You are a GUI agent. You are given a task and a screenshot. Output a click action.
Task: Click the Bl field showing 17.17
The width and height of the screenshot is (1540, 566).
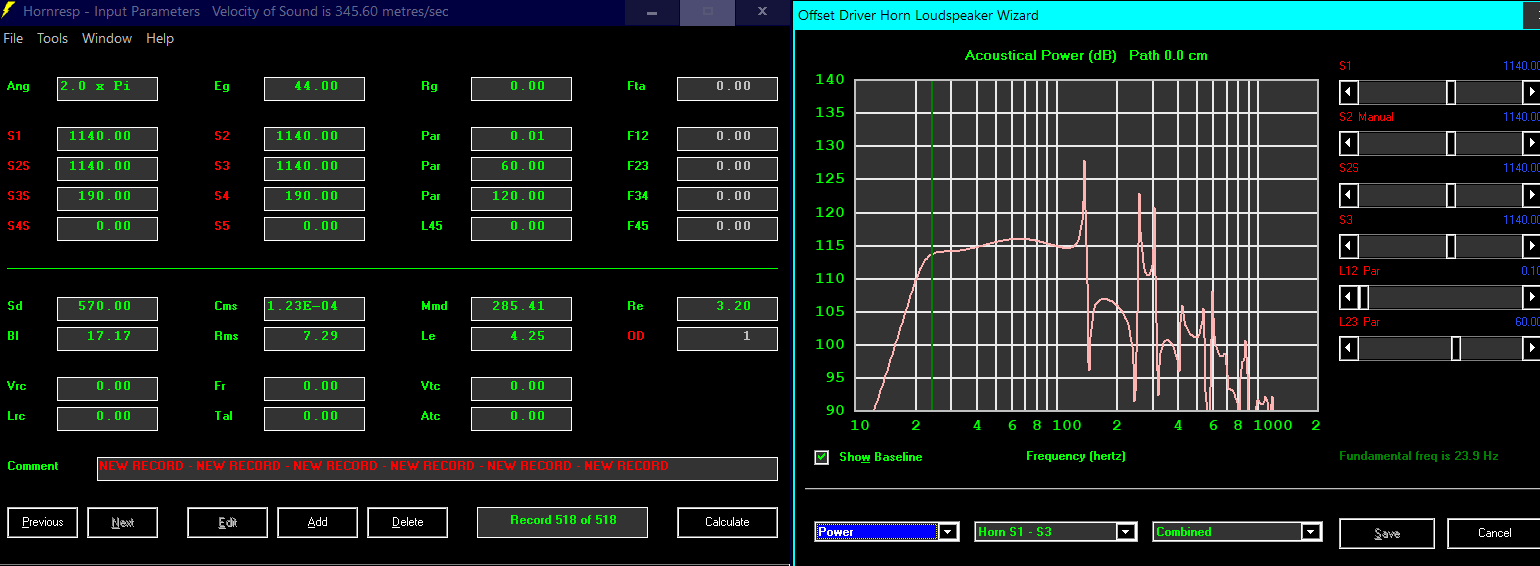[107, 338]
